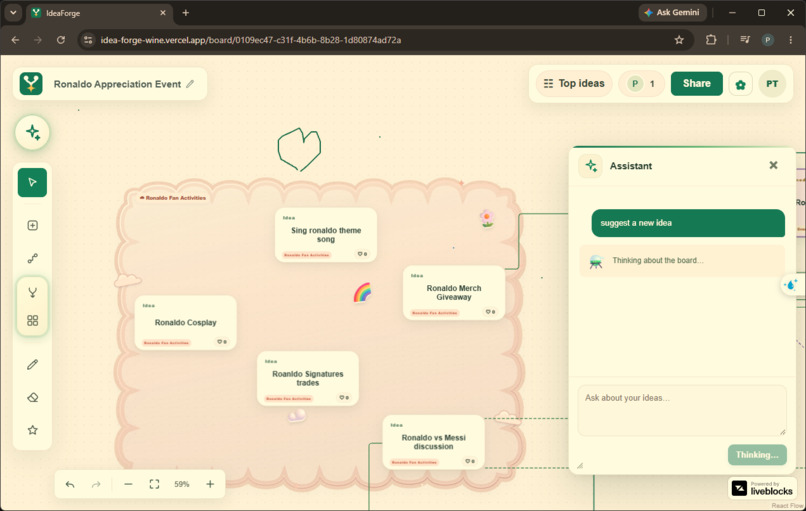This screenshot has width=806, height=511.
Task: Open the AI assistant sparkle button
Action: click(x=32, y=133)
